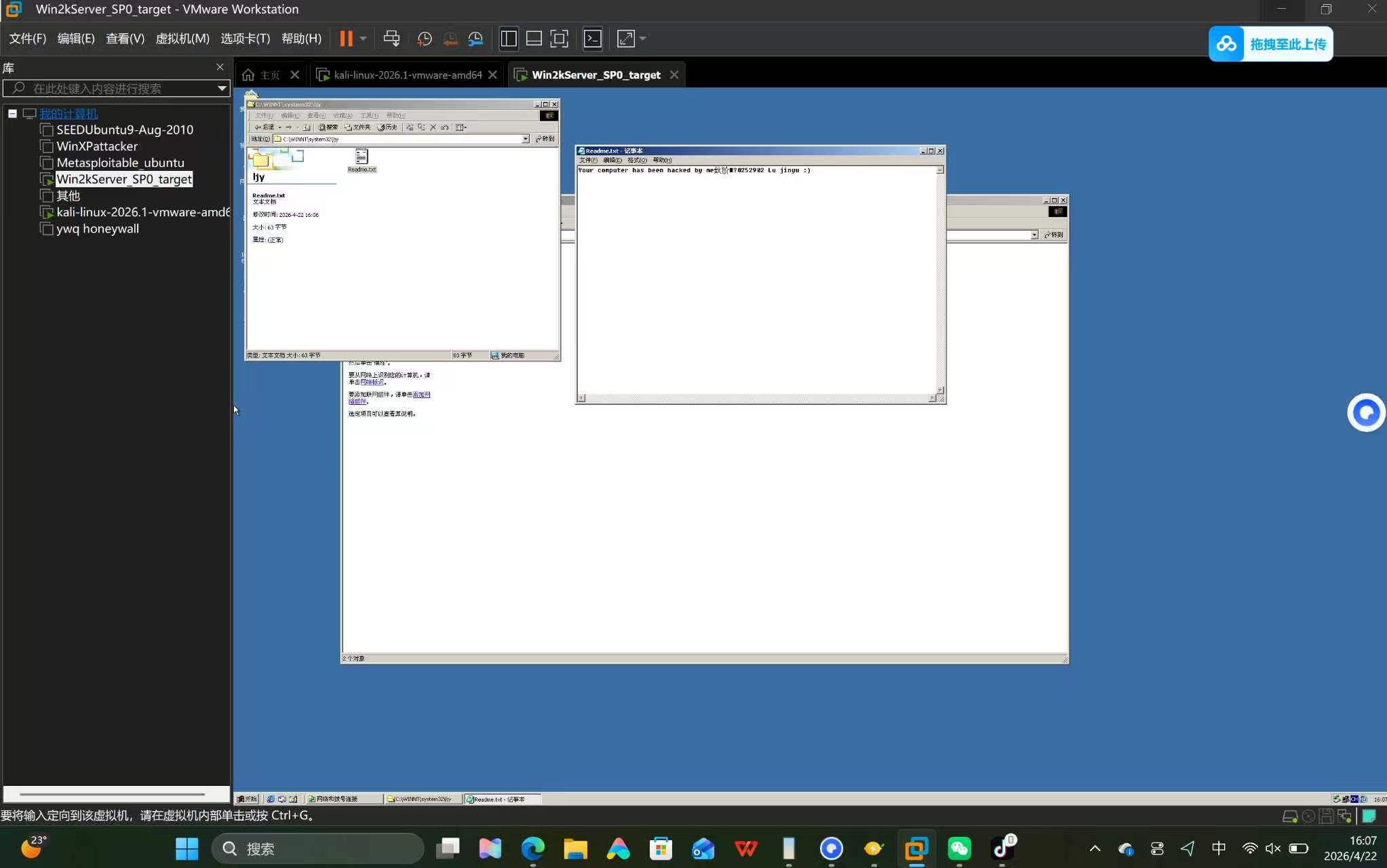This screenshot has height=868, width=1387.
Task: Open the library search filter dropdown
Action: (x=222, y=88)
